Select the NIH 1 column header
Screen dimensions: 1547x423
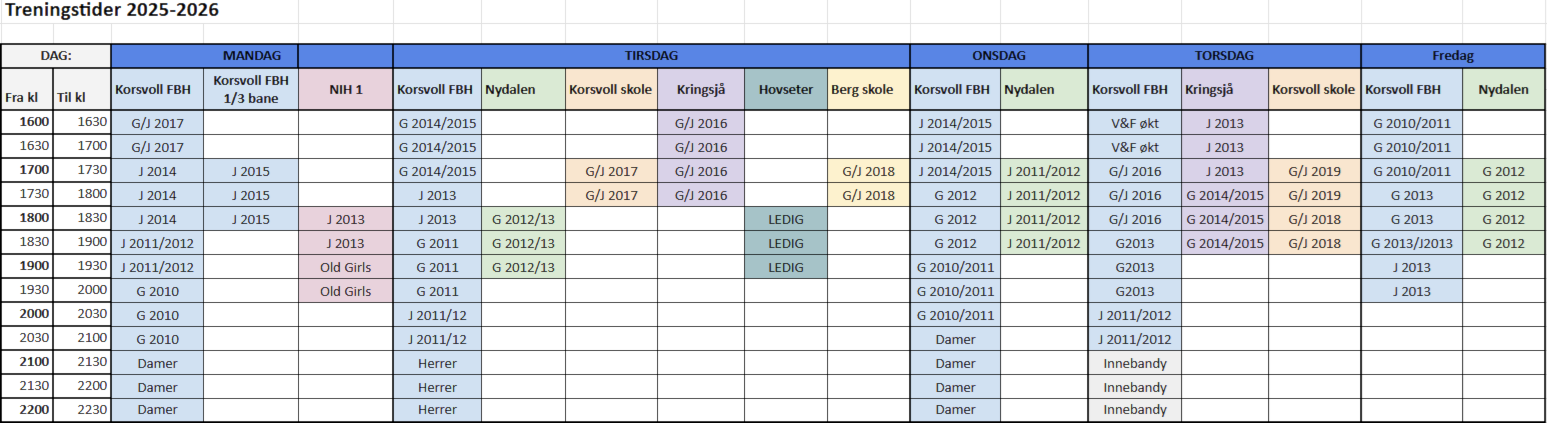[x=345, y=90]
